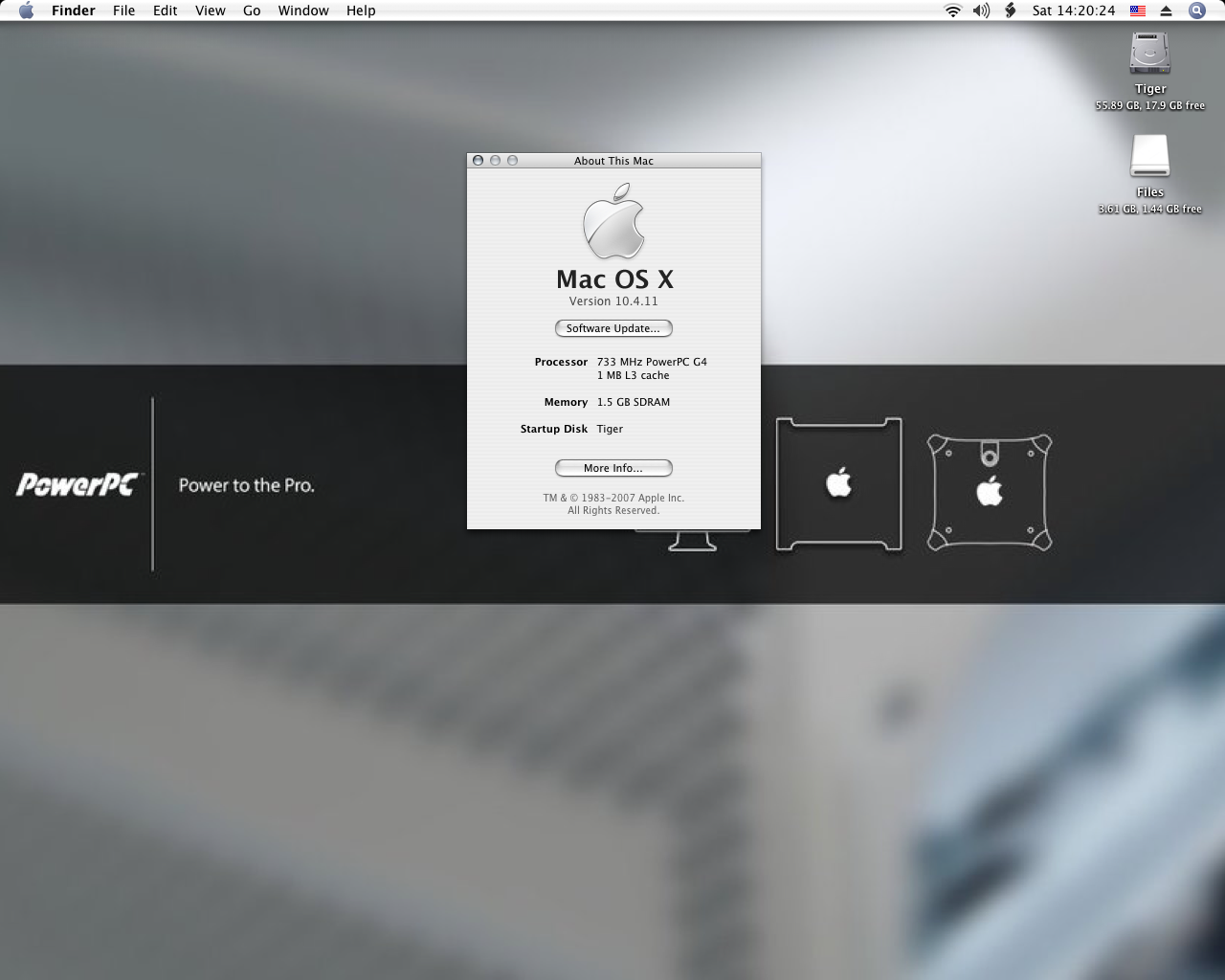Click the AirPort Wi-Fi status icon
The image size is (1225, 980).
click(952, 11)
